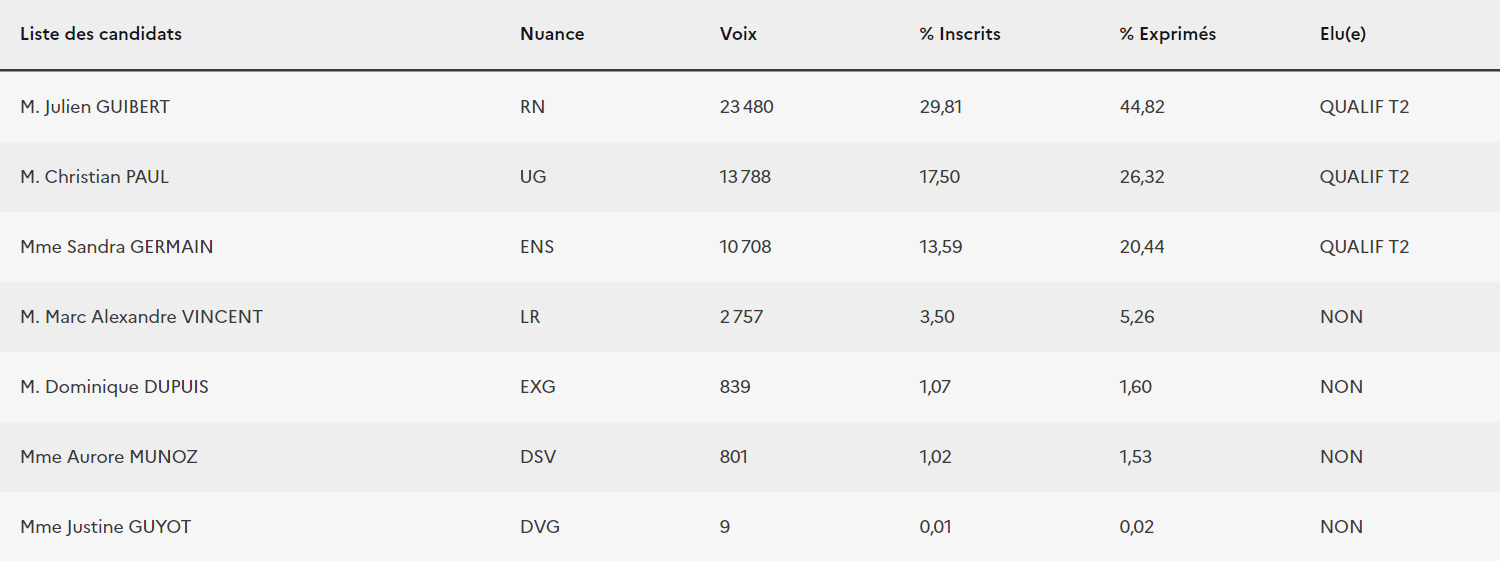Click the 13,59 registered percentage value
This screenshot has width=1501, height=562.
coord(941,247)
